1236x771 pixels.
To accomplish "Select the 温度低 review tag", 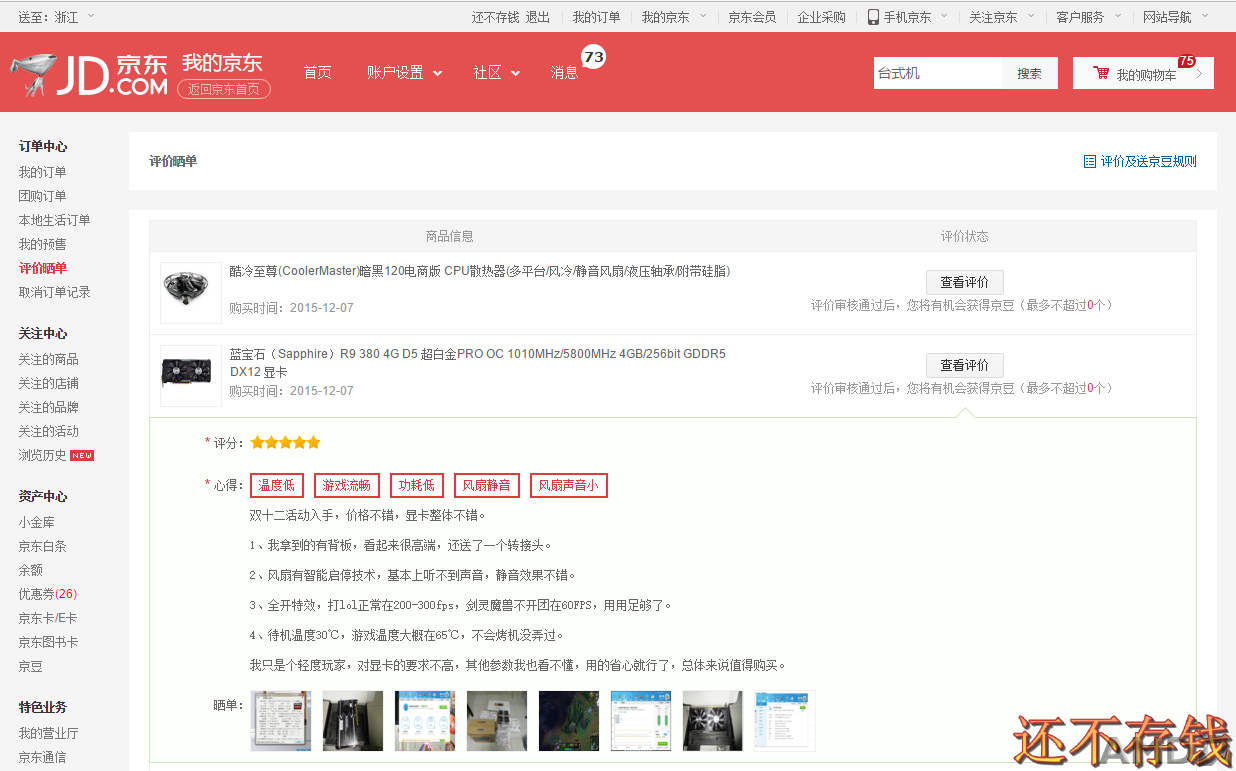I will 277,486.
